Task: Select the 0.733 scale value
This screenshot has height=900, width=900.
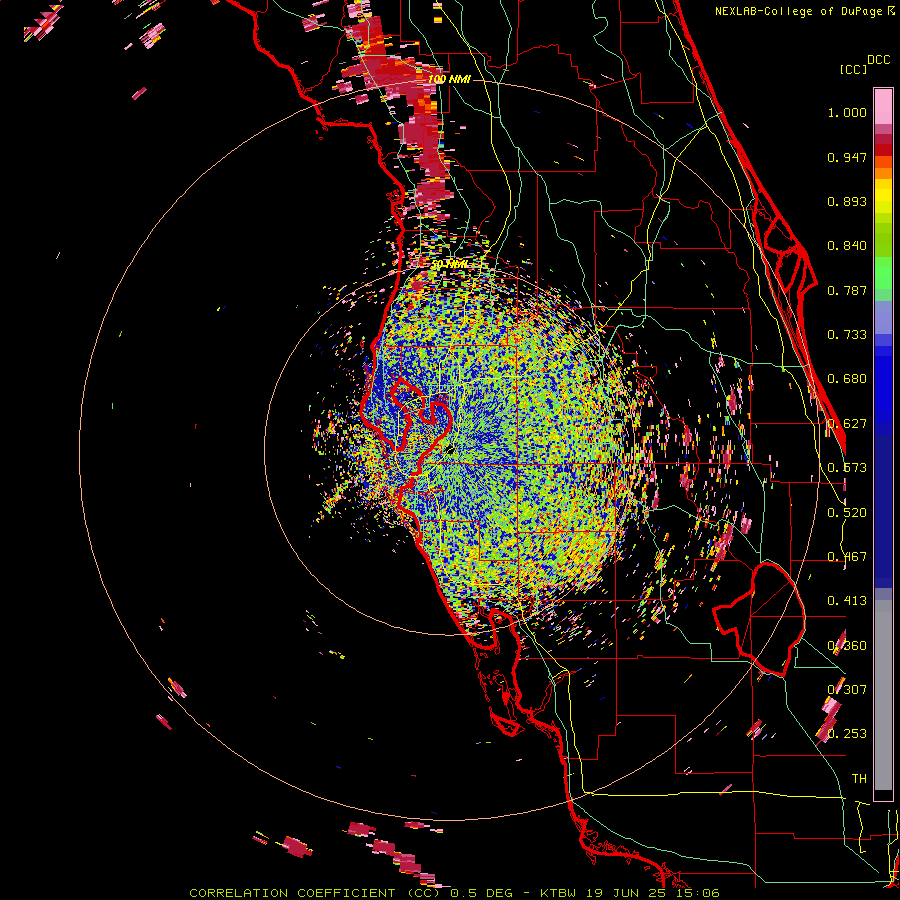Action: point(847,335)
